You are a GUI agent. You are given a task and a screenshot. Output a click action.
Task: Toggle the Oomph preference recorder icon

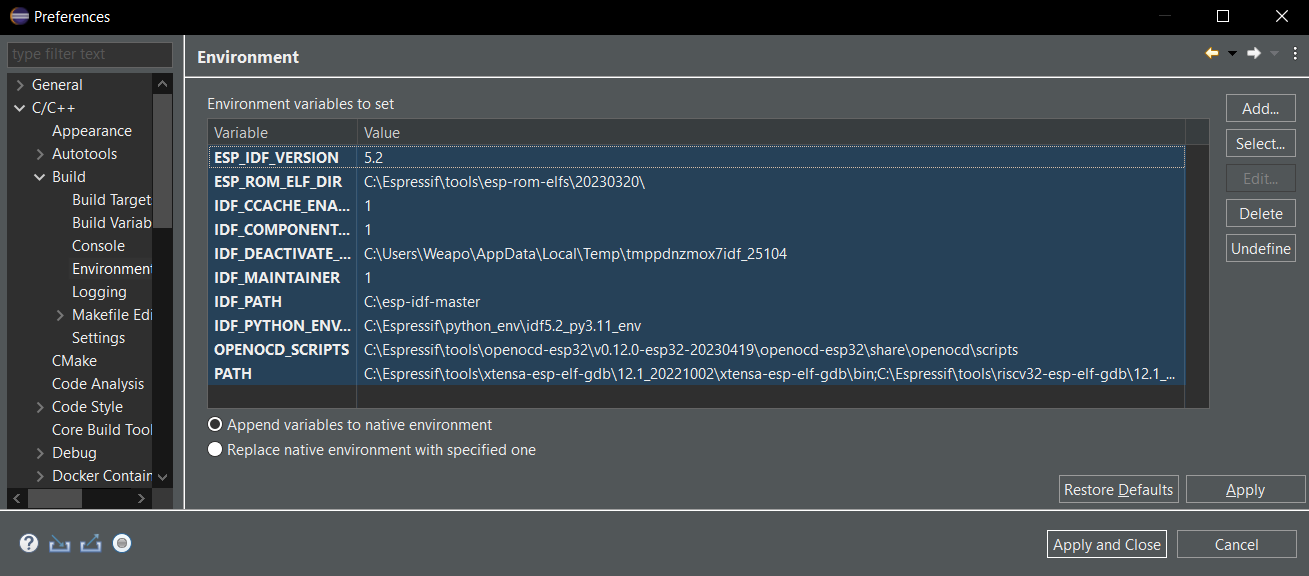pos(121,542)
